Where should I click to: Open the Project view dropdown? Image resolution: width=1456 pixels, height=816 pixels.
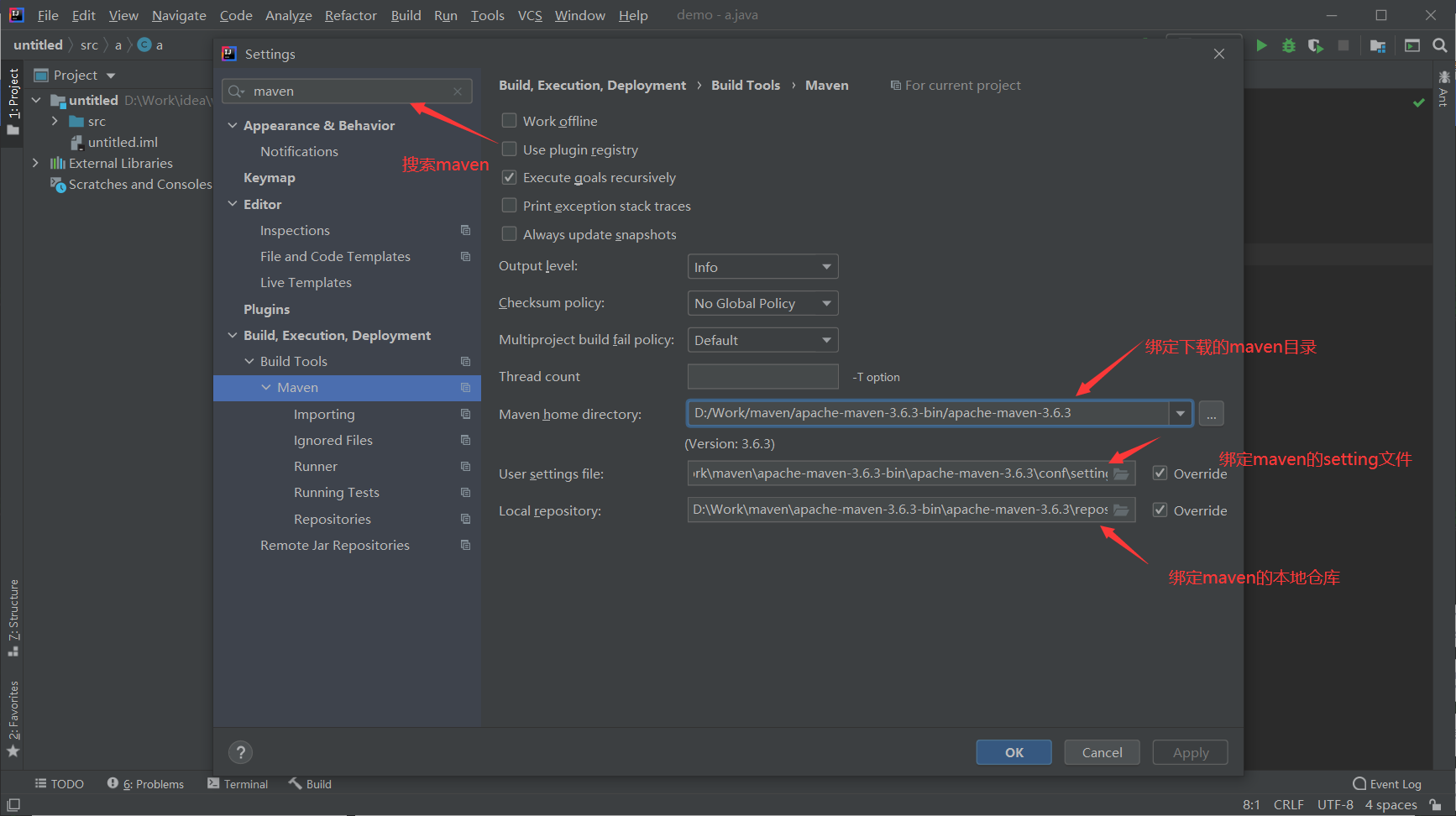click(110, 76)
